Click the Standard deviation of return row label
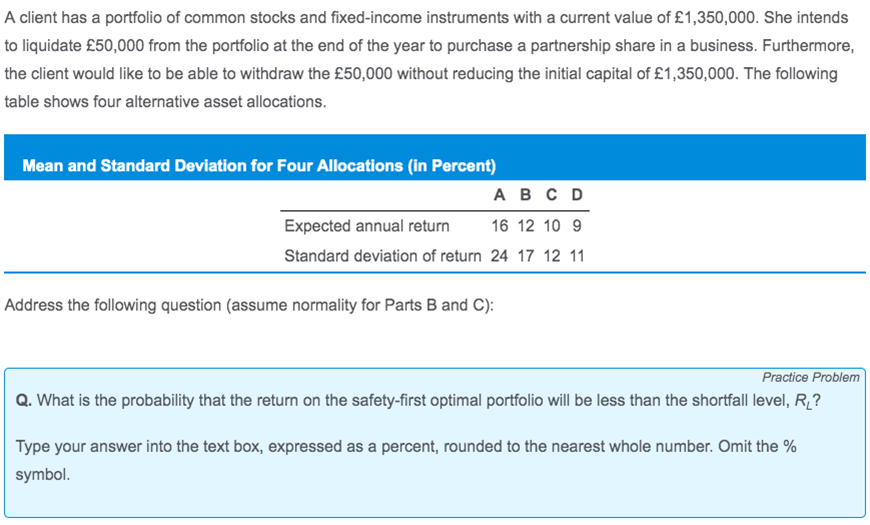 [x=383, y=256]
